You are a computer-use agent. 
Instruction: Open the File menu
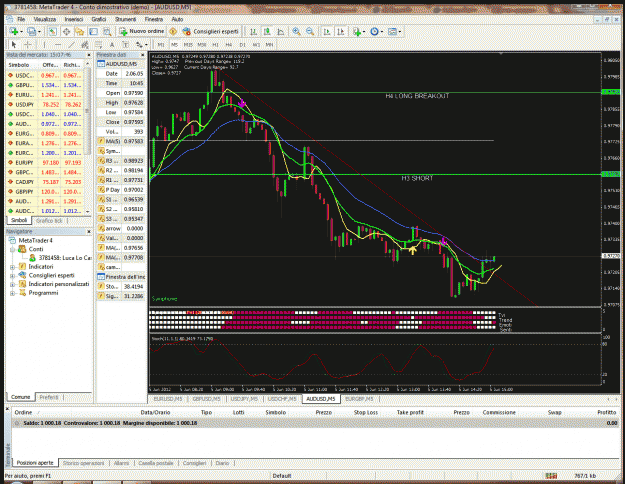pyautogui.click(x=21, y=19)
